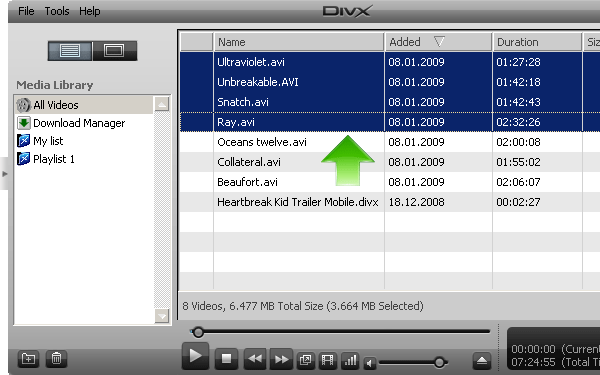Add a new playlist folder

pos(28,359)
